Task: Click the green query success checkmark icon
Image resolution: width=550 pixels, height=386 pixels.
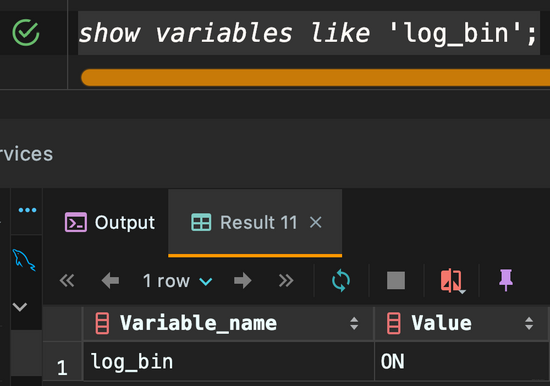Action: (x=26, y=33)
